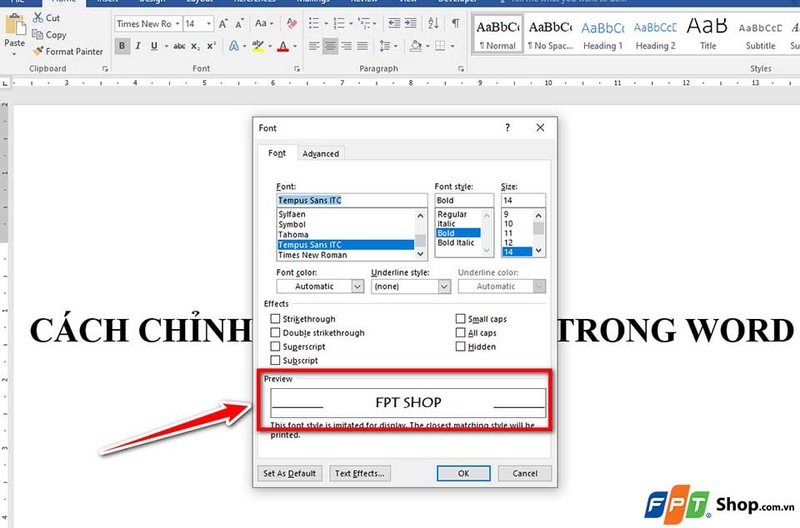Click the Cancel button
Image resolution: width=800 pixels, height=528 pixels.
tap(524, 473)
